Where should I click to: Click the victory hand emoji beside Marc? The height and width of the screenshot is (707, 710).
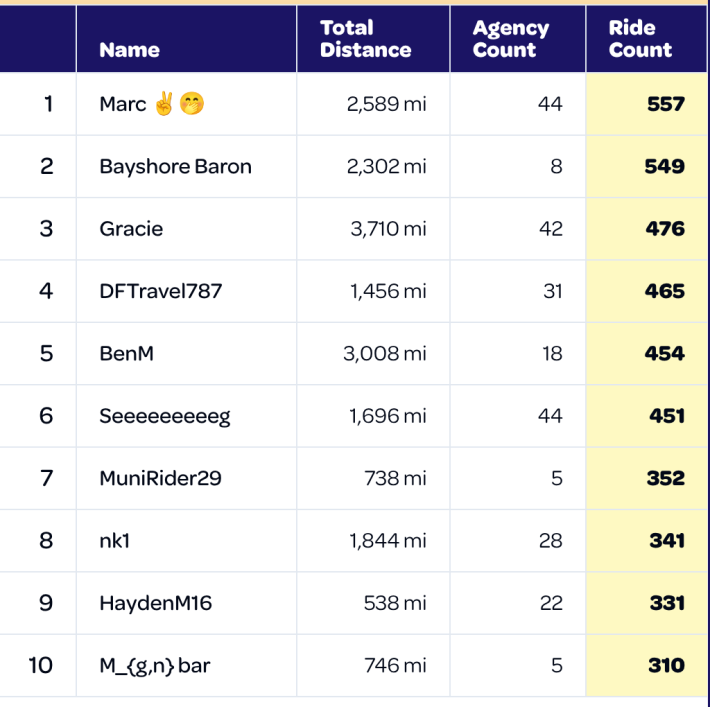tap(165, 104)
